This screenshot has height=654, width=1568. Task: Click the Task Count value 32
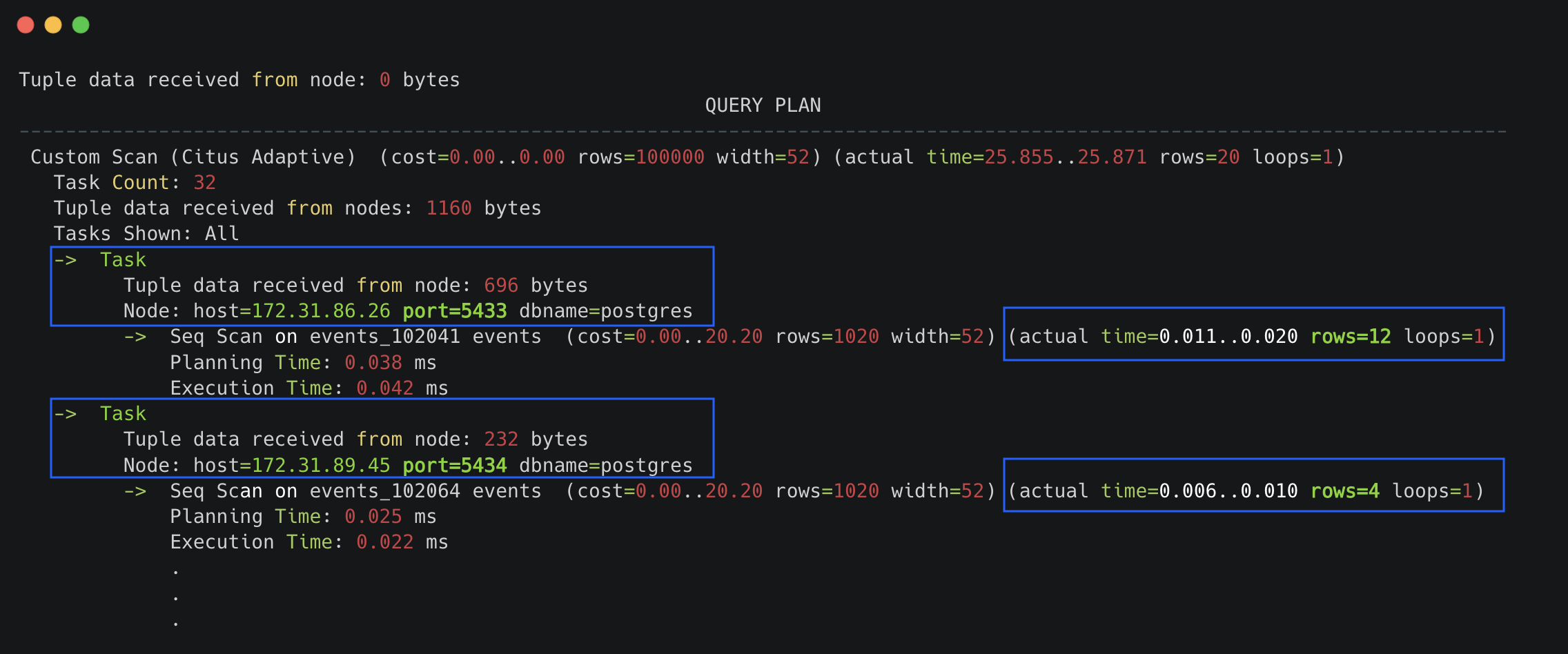pos(204,183)
